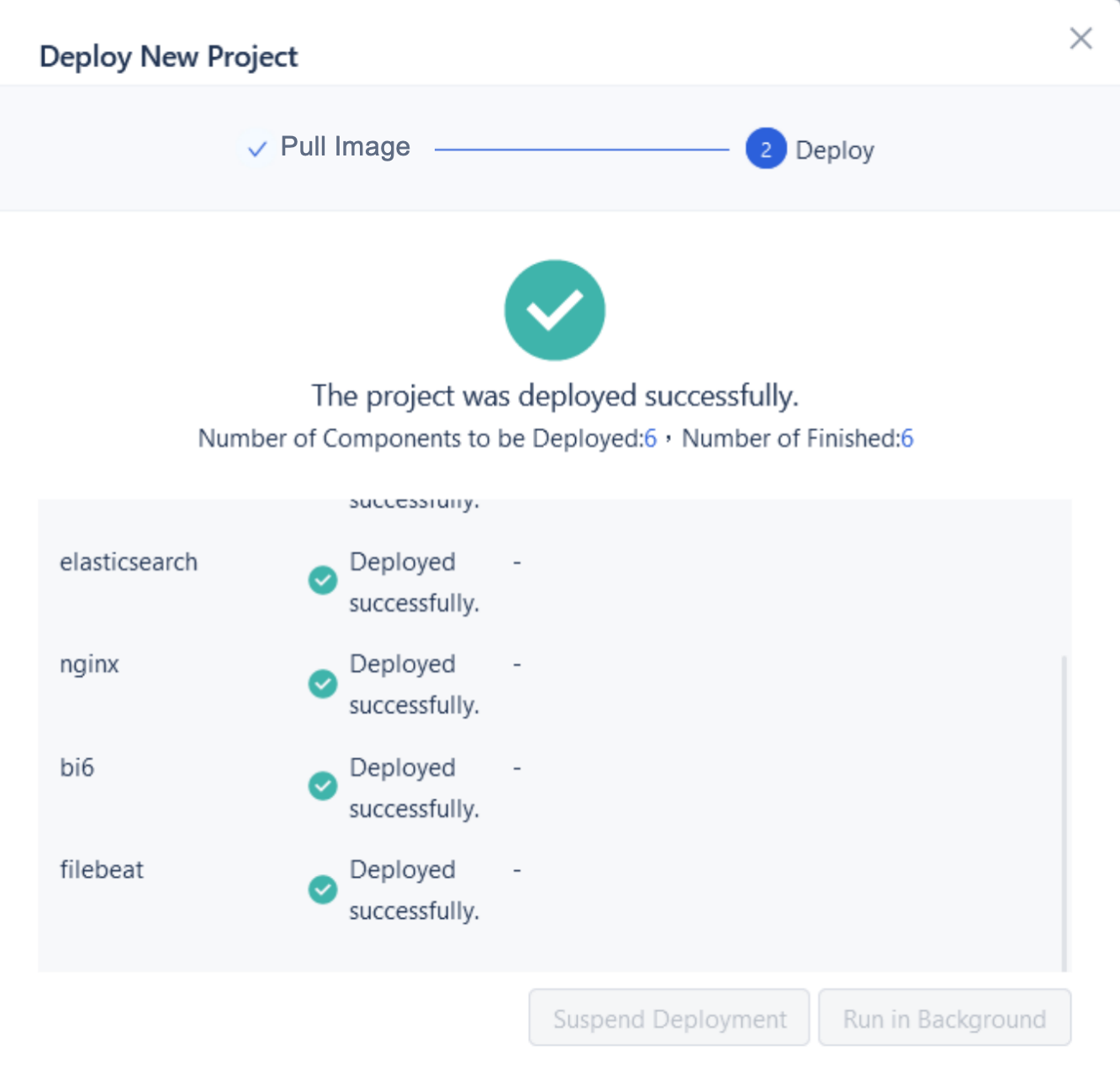Select the filebeat component row name

coord(102,869)
